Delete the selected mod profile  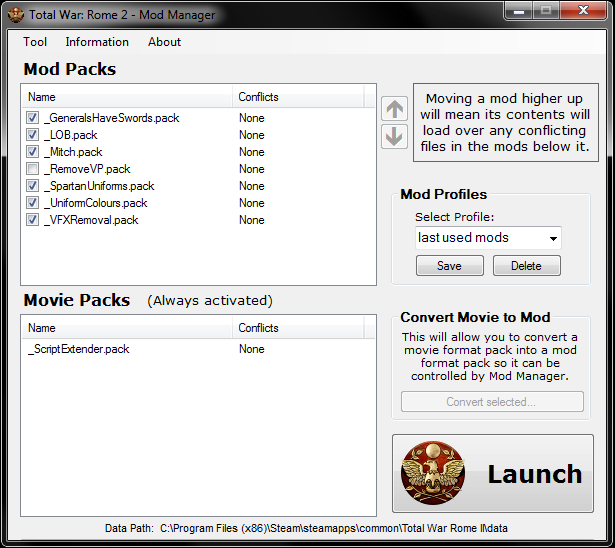click(527, 266)
